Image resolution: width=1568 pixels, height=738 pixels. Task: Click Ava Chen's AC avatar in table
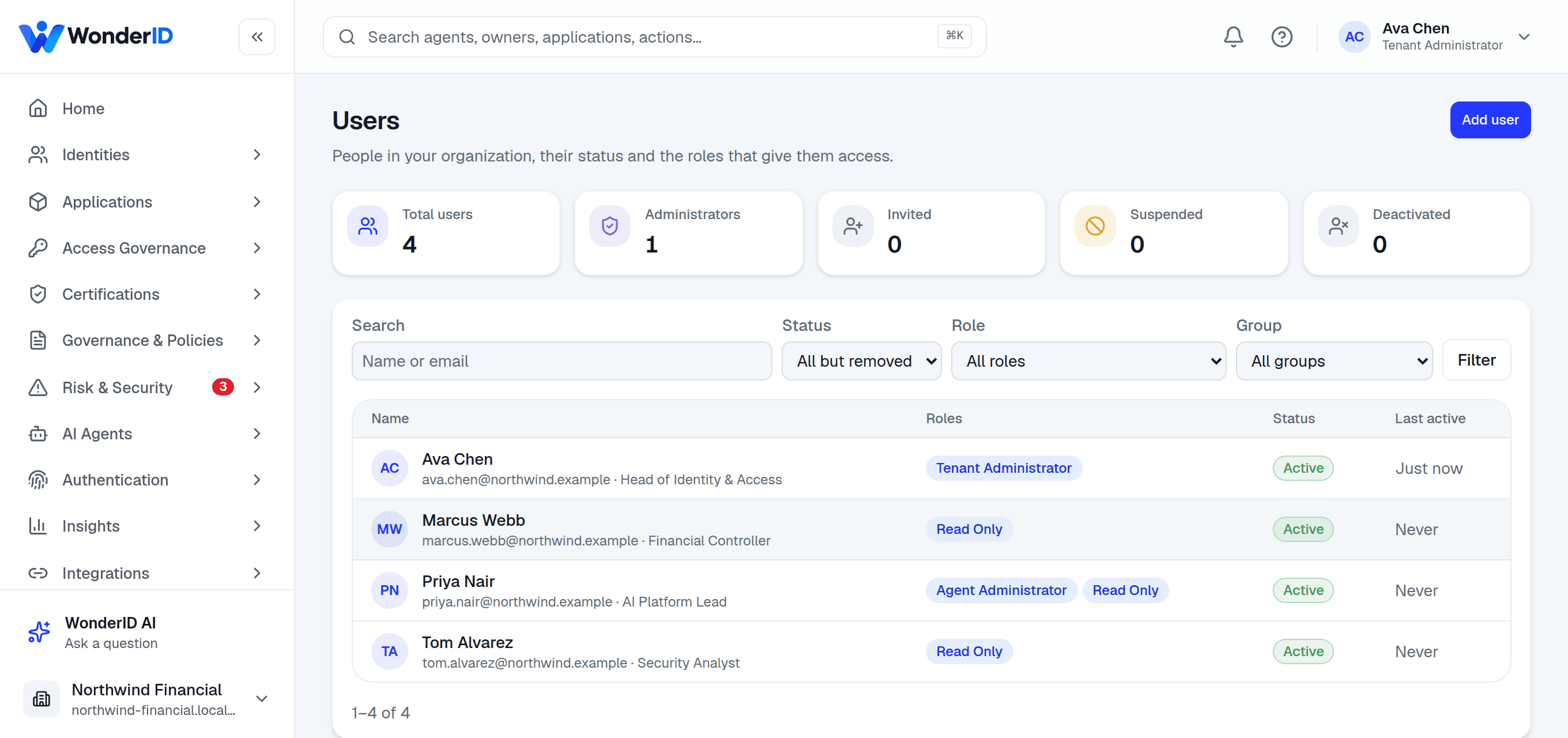click(x=390, y=468)
